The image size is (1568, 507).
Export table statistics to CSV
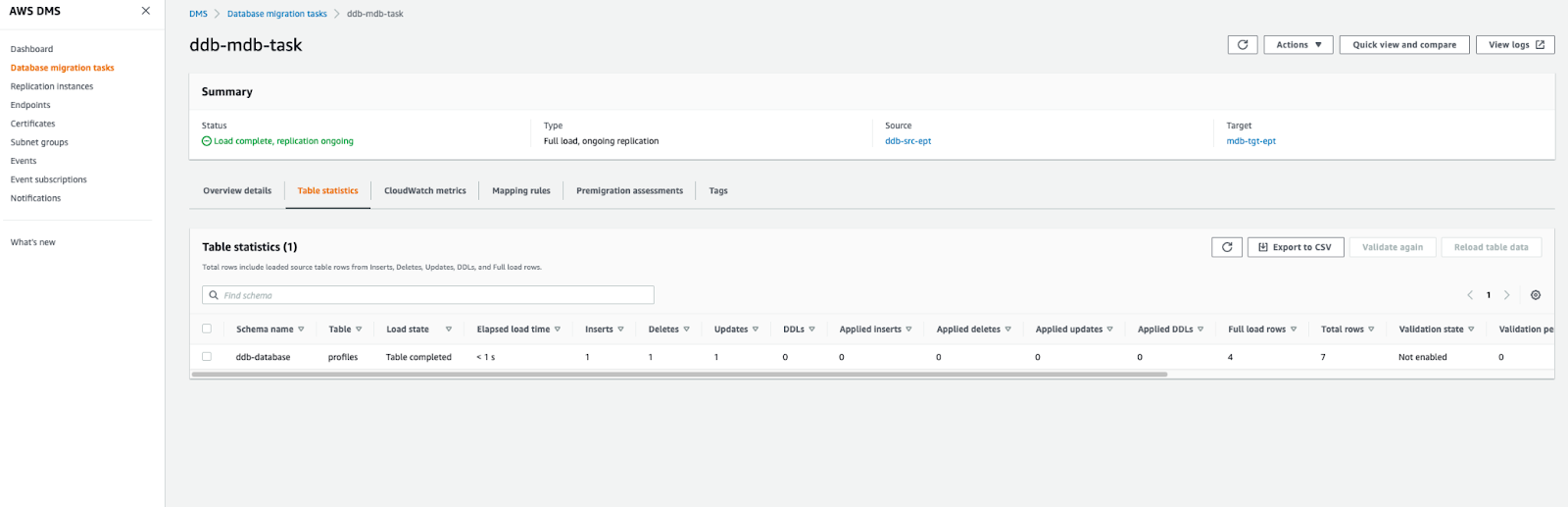(x=1295, y=247)
